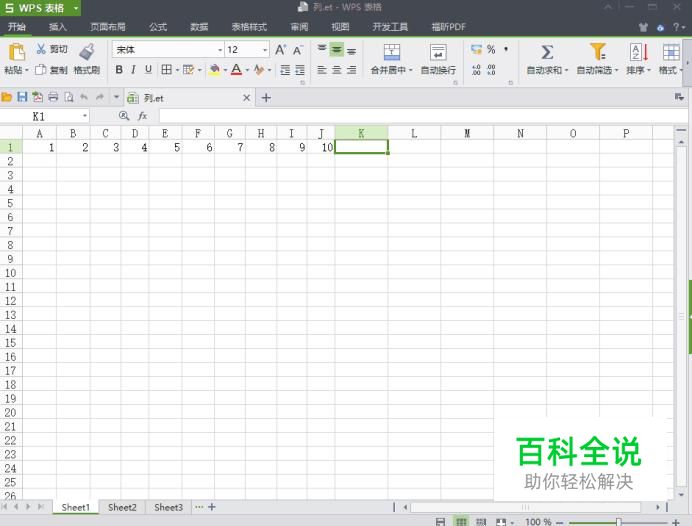Switch to Formulas tab
The height and width of the screenshot is (526, 692).
coord(158,27)
